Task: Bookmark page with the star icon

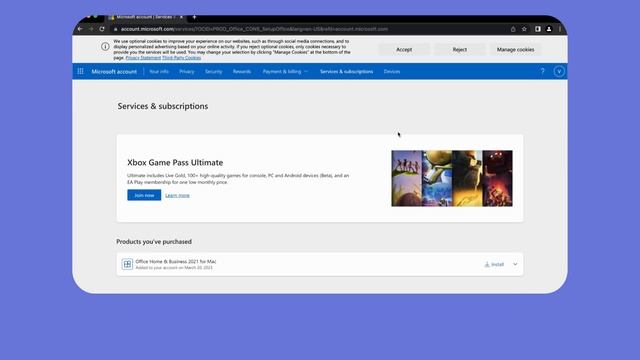Action: point(524,29)
